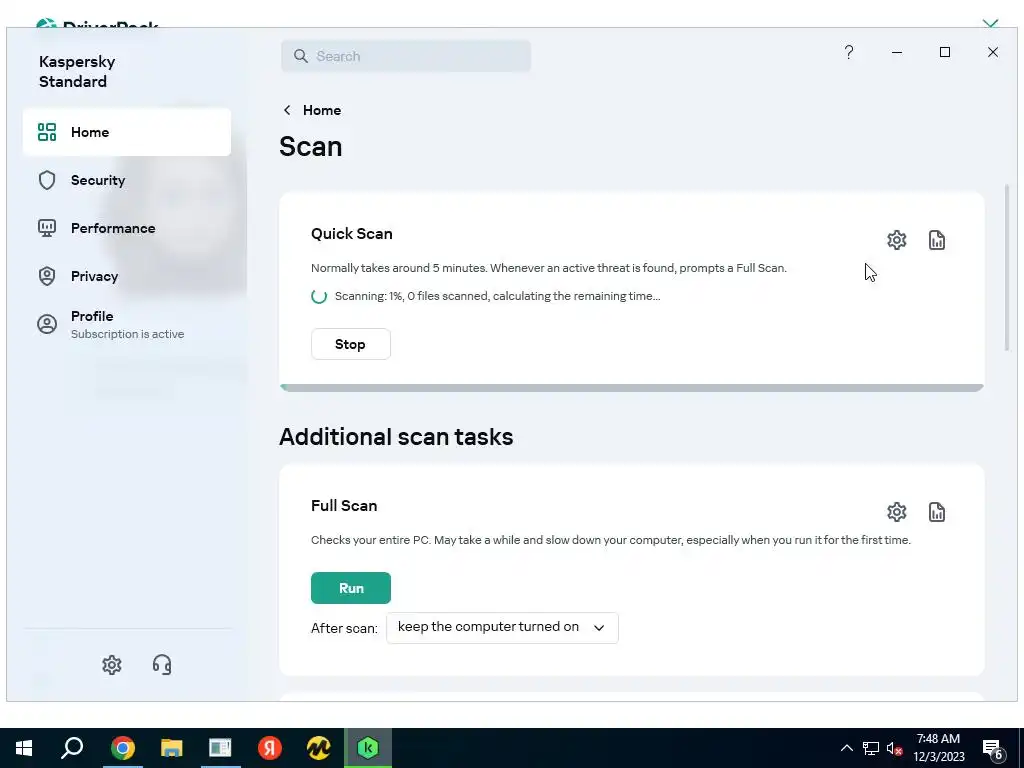Open Windows taskbar search
This screenshot has width=1024, height=768.
pos(72,748)
